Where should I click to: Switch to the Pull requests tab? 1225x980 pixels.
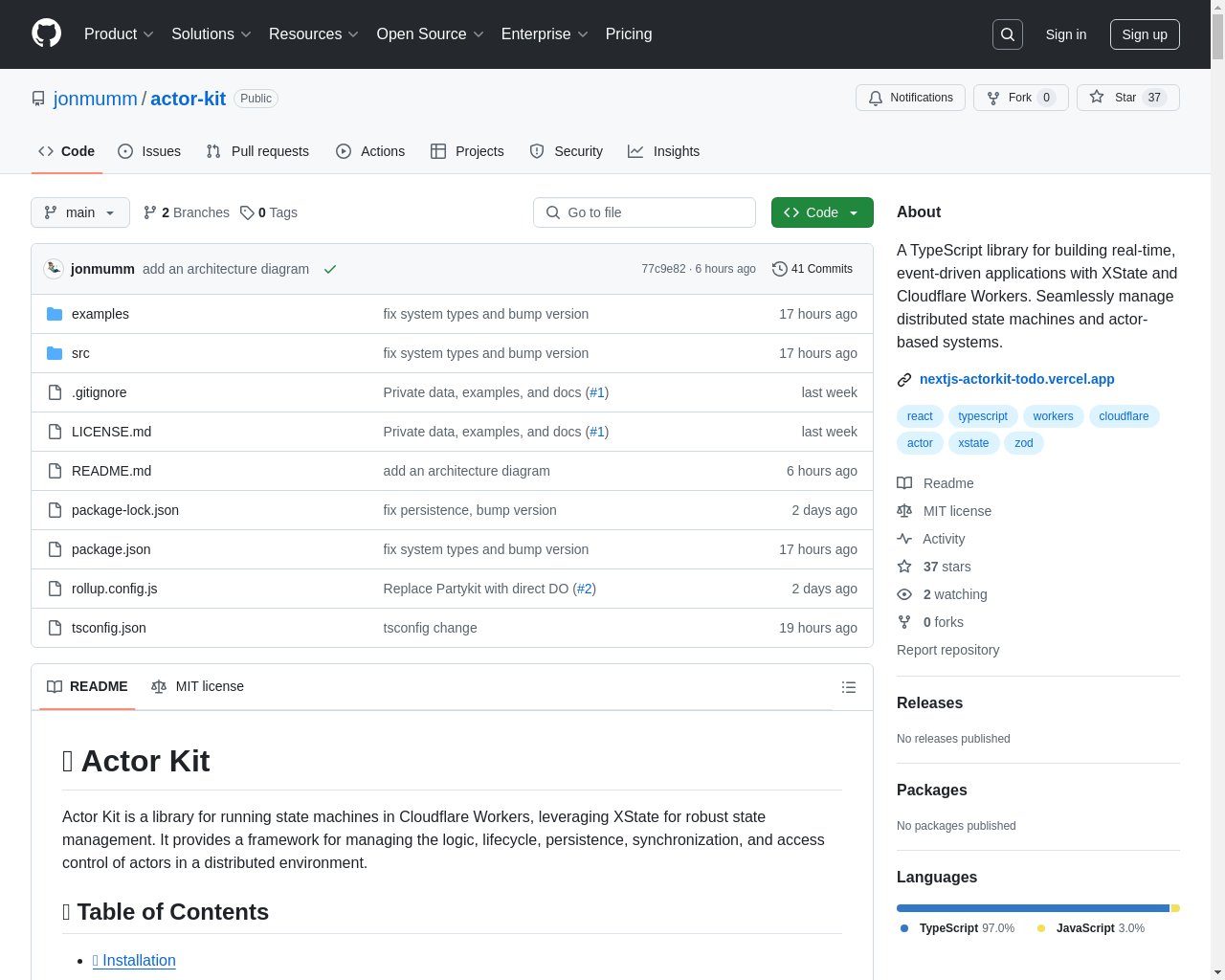pyautogui.click(x=257, y=151)
